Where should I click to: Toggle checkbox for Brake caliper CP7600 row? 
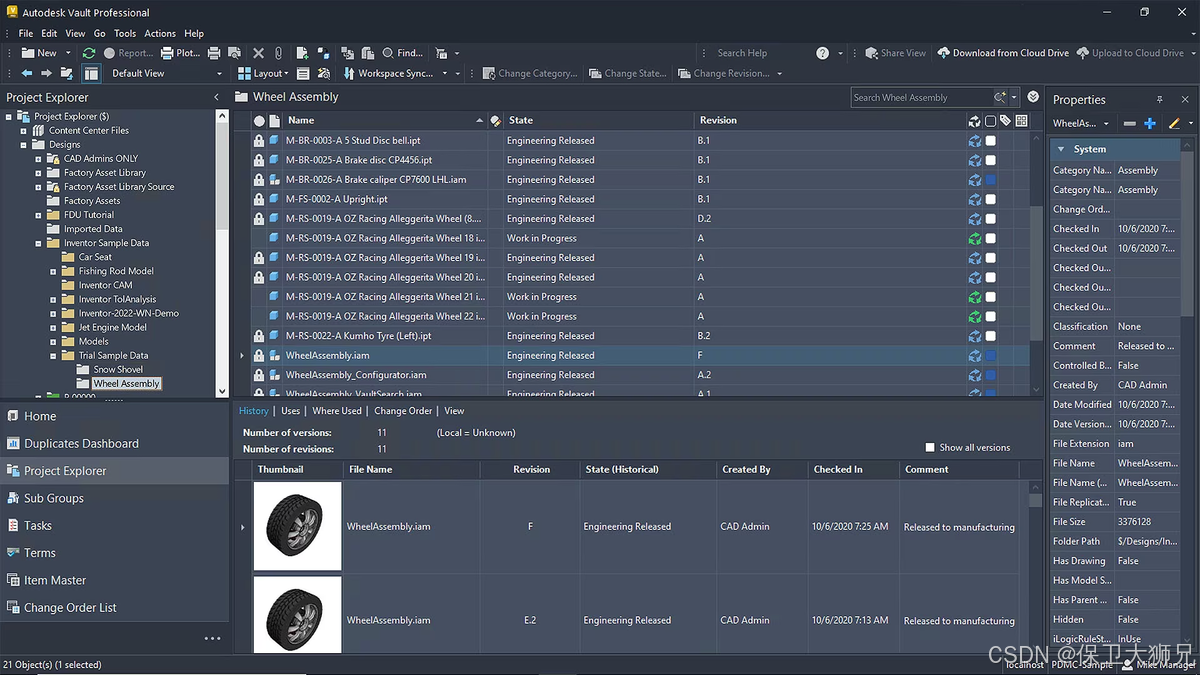click(x=990, y=180)
